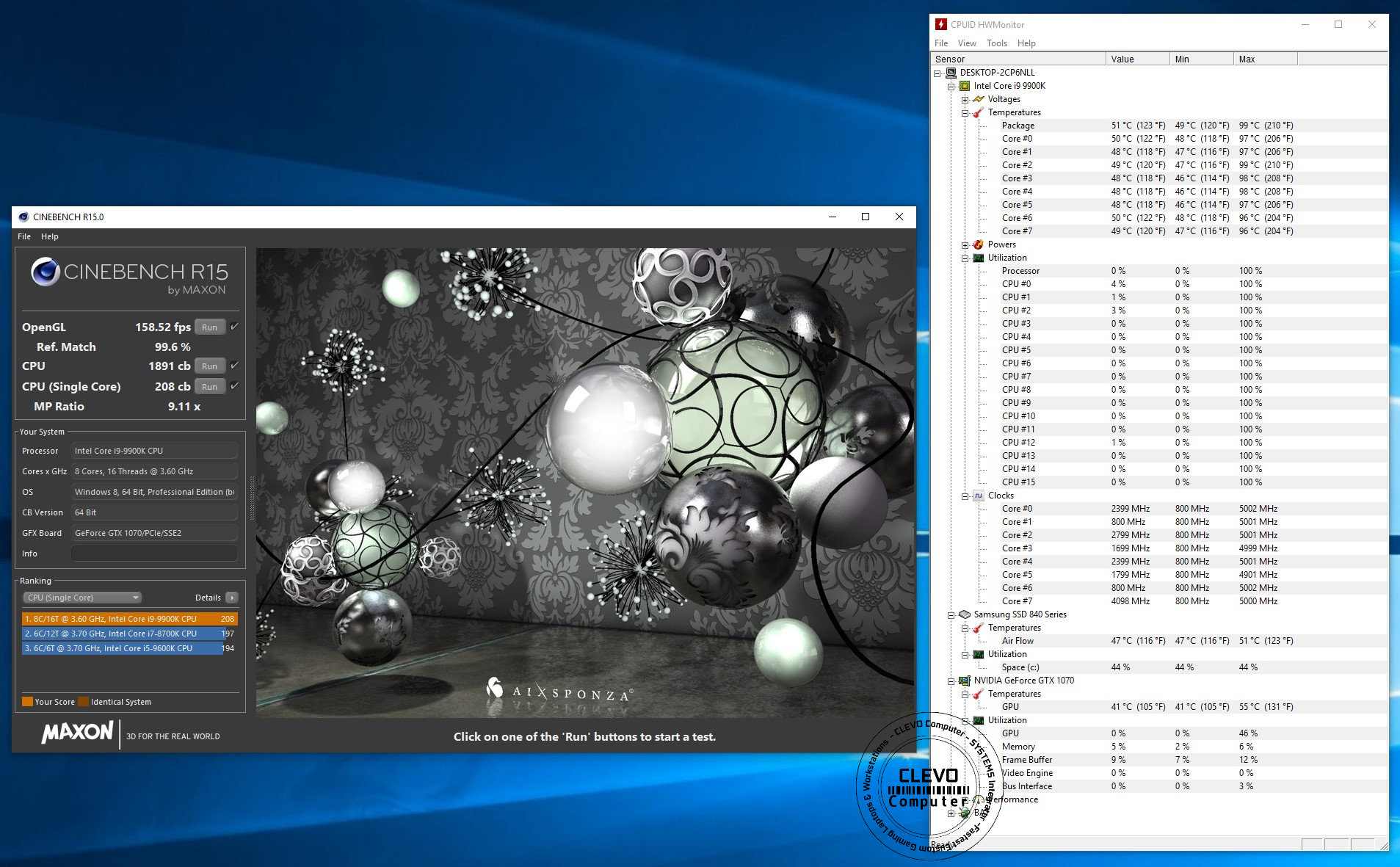Open HWMonitor Help menu
The width and height of the screenshot is (1400, 867).
[1026, 43]
